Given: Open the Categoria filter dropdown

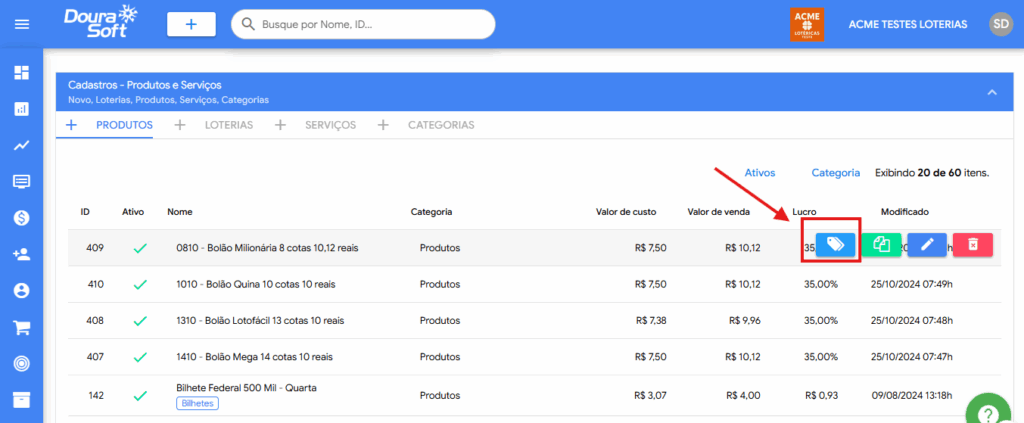Looking at the screenshot, I should pyautogui.click(x=835, y=173).
